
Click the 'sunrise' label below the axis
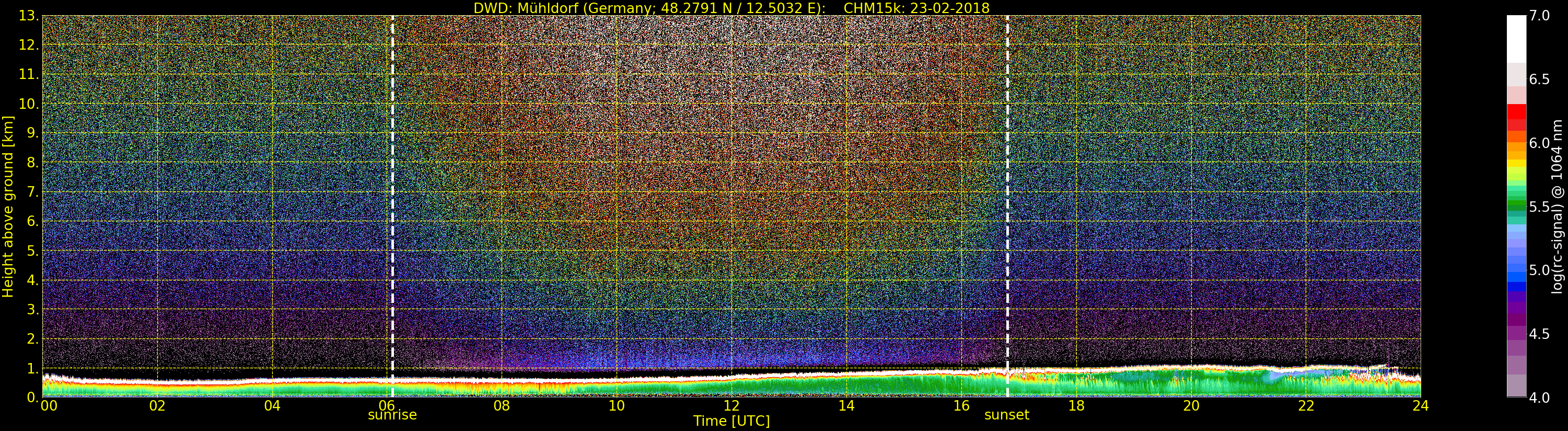pos(392,415)
